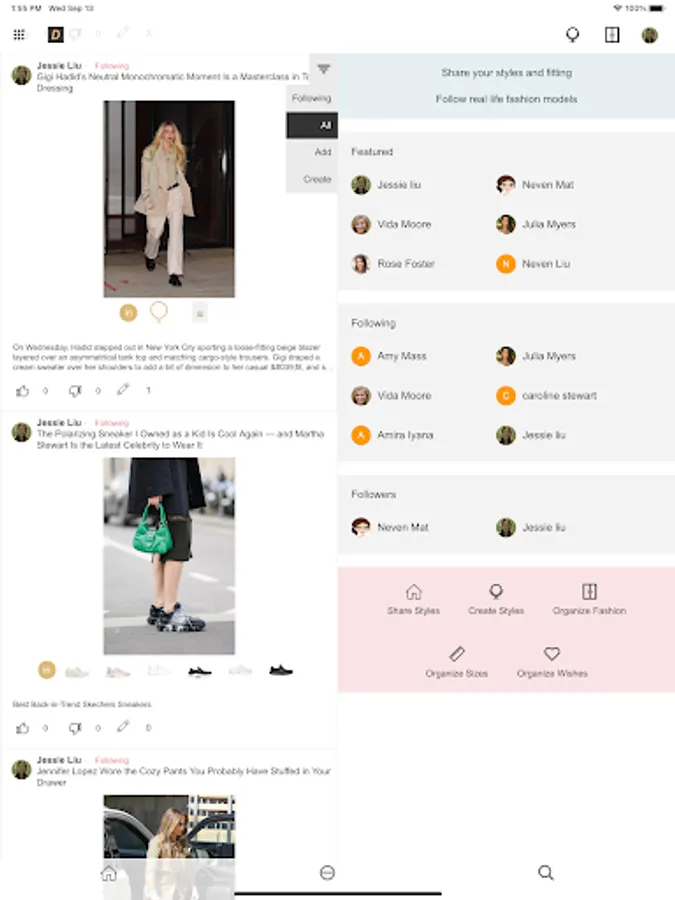
Task: Like the Gigi Hadid post
Action: (22, 391)
